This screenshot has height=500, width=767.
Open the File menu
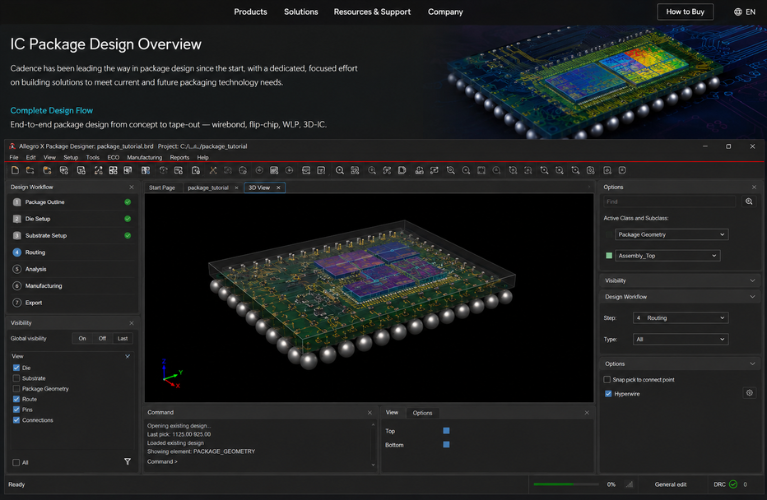[14, 157]
